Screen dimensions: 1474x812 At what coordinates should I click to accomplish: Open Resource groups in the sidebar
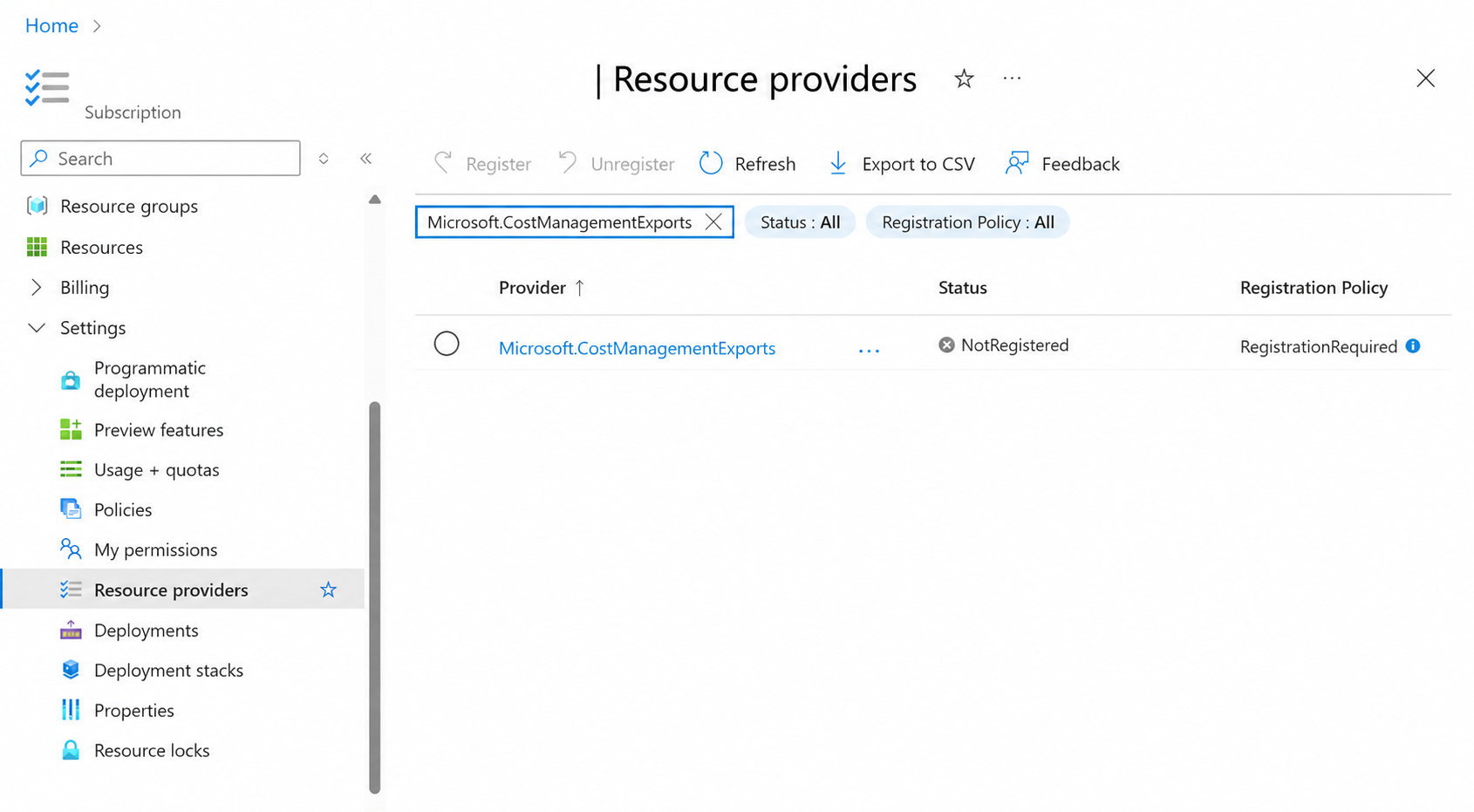[129, 207]
